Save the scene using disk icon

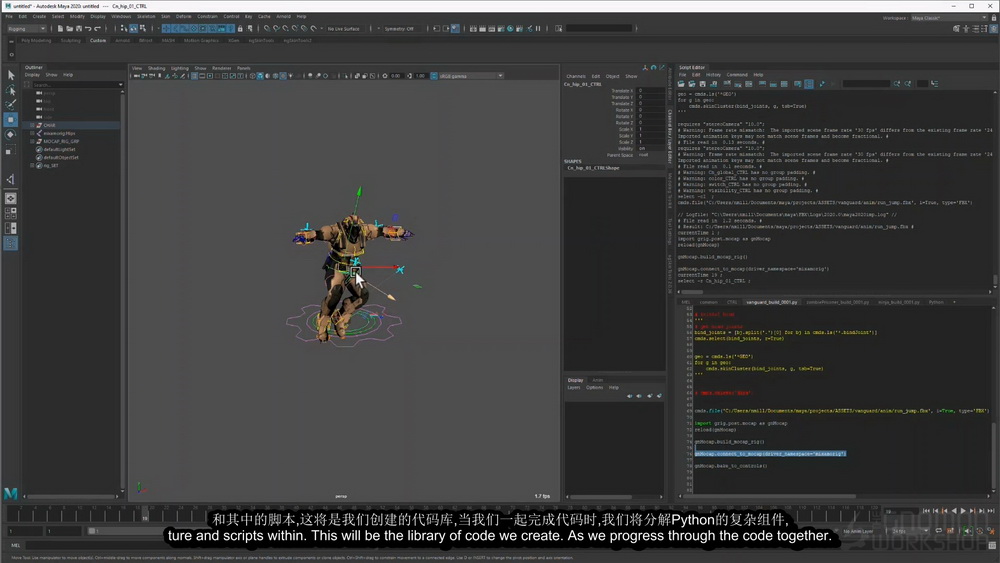pyautogui.click(x=78, y=29)
